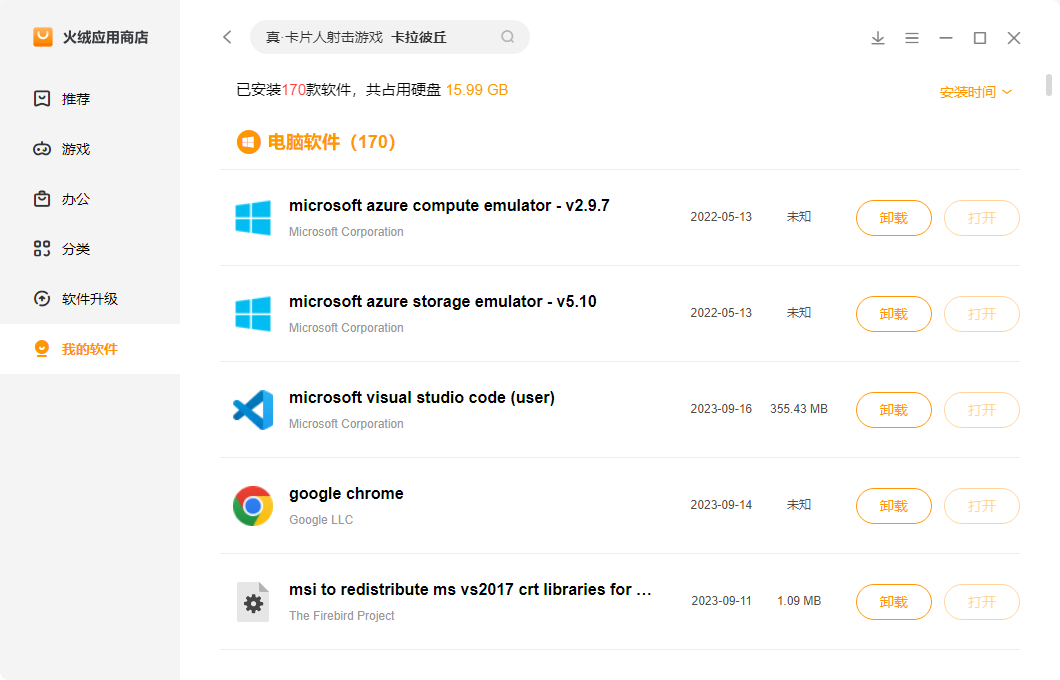Uninstall microsoft visual studio code
The height and width of the screenshot is (680, 1060).
(894, 410)
